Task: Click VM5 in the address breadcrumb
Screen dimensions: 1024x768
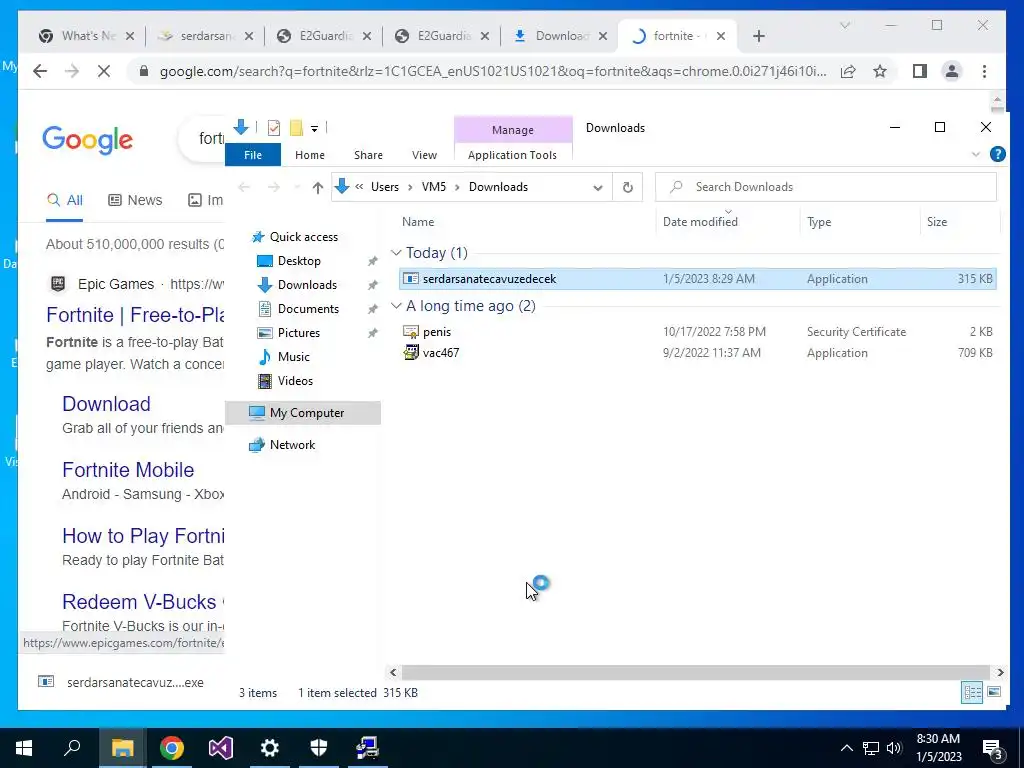Action: click(434, 187)
